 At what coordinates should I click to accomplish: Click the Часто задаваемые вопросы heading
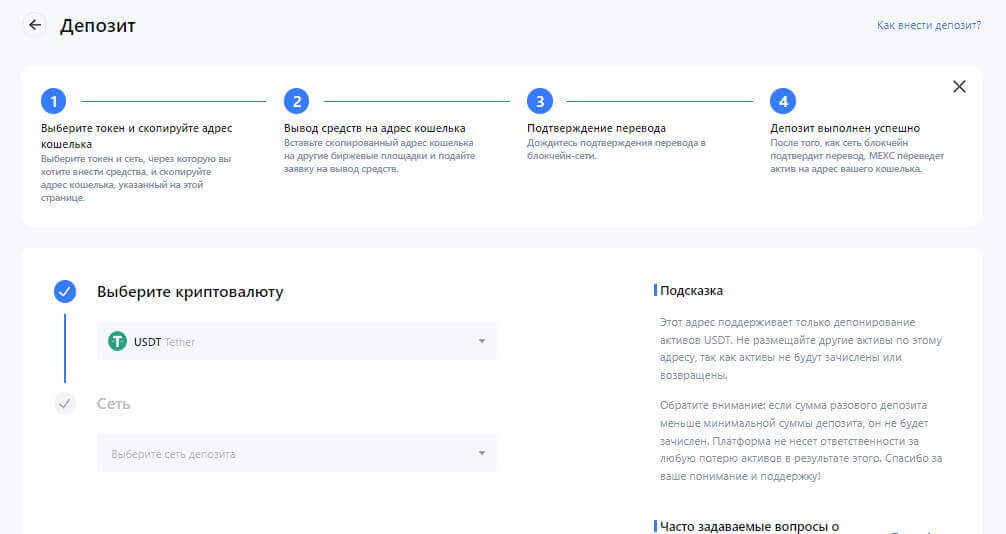pos(749,526)
